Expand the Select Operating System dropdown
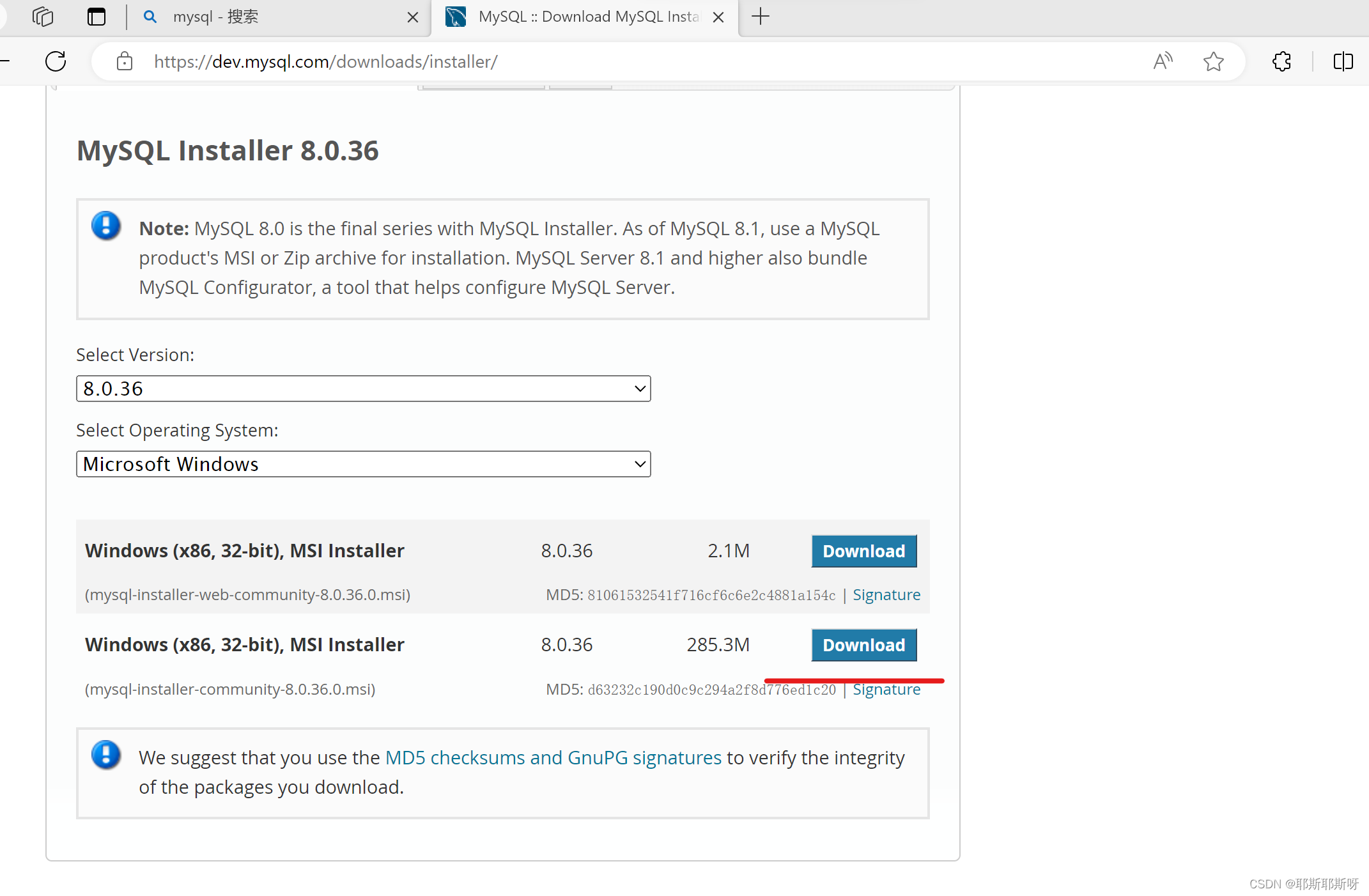Viewport: 1369px width, 896px height. [x=363, y=464]
